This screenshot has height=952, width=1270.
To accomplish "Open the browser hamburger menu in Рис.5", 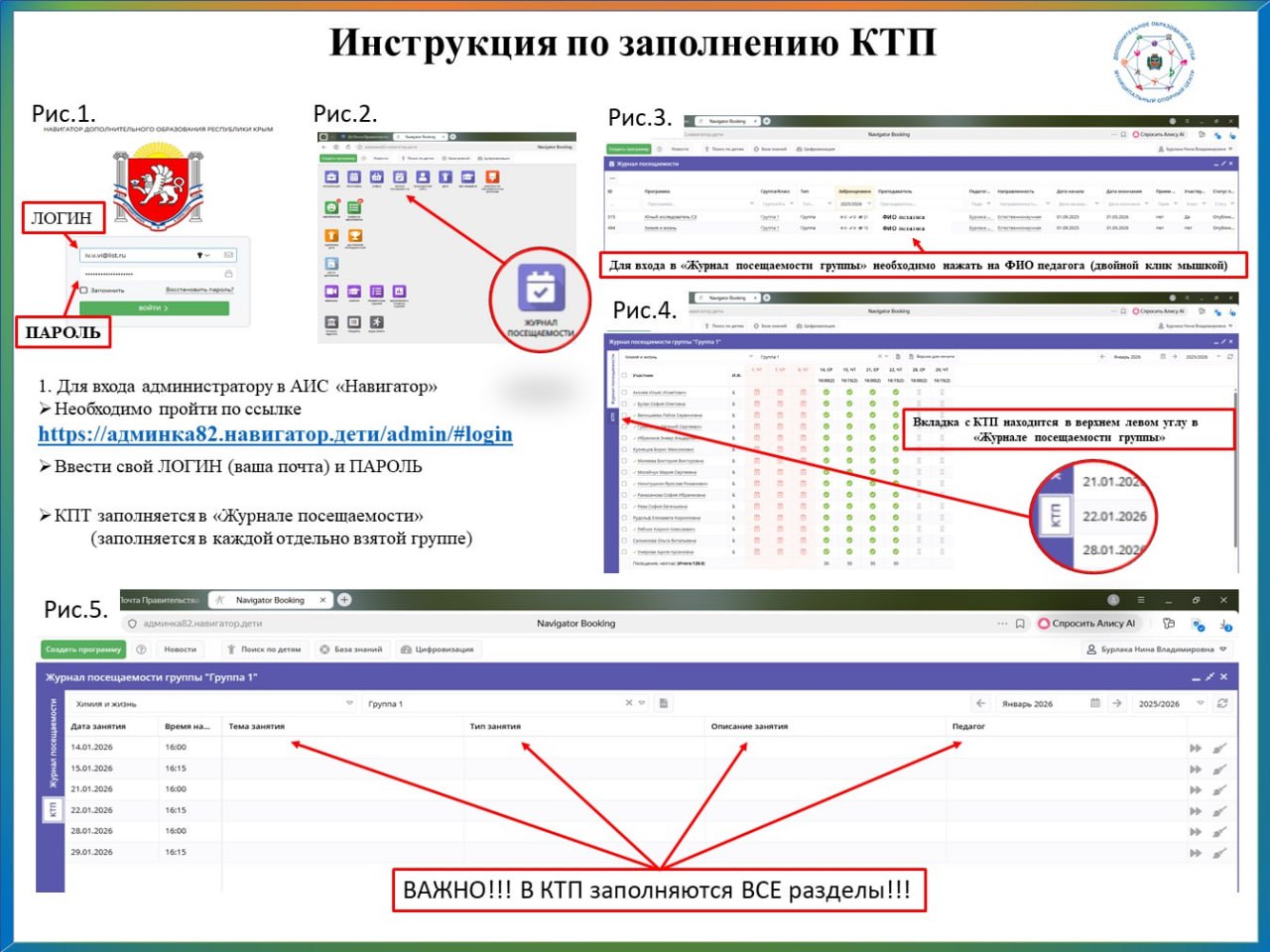I will tap(1141, 600).
